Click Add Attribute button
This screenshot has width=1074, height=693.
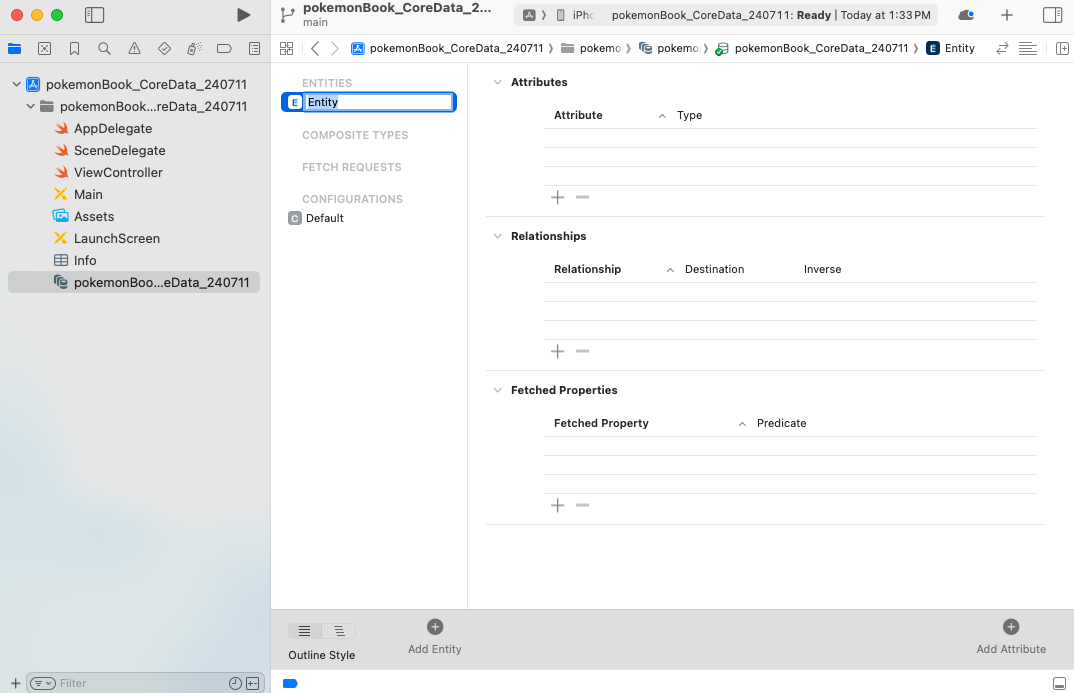1011,637
